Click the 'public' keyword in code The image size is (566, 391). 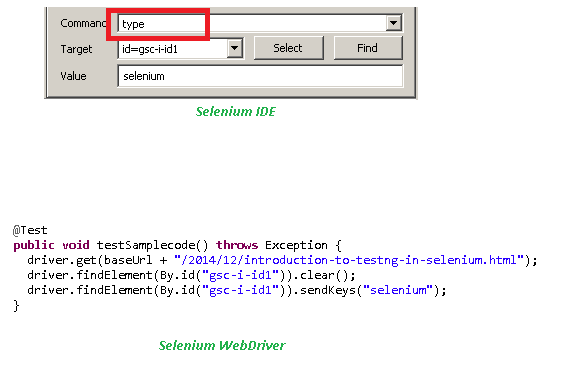pos(34,246)
